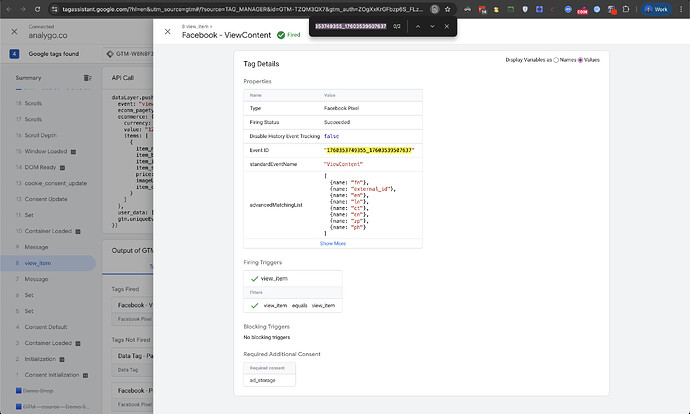This screenshot has height=414, width=690.
Task: Go back in browser history
Action: pos(9,9)
